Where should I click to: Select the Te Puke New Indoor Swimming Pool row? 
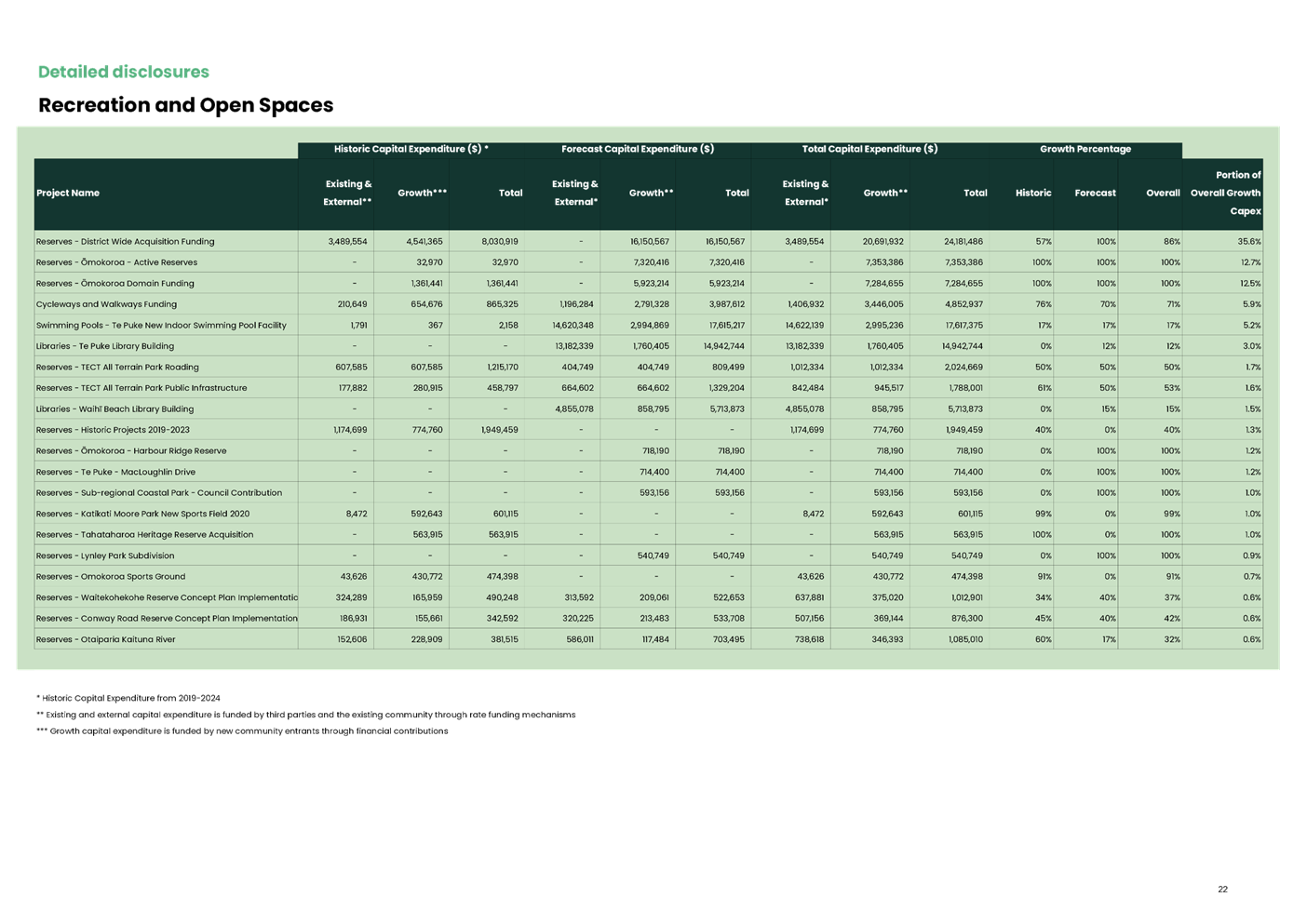[x=161, y=326]
